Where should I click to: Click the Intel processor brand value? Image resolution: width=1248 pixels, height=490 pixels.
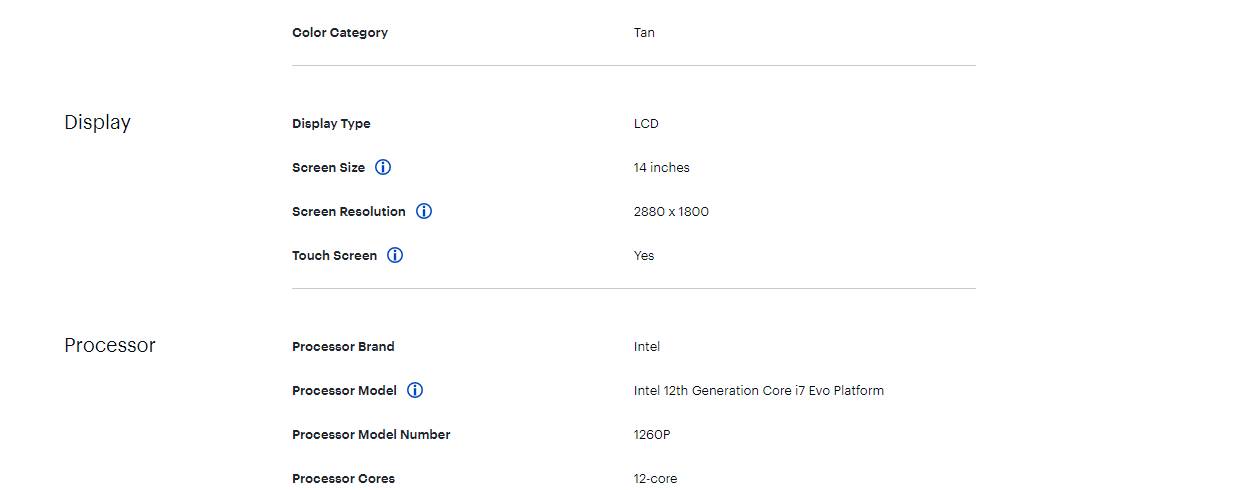[646, 346]
